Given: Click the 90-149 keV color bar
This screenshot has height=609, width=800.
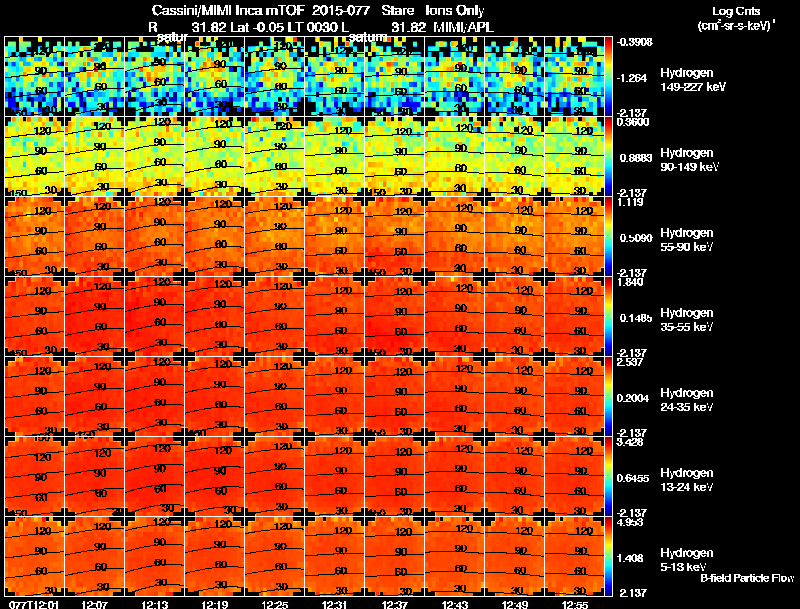Looking at the screenshot, I should pos(609,157).
